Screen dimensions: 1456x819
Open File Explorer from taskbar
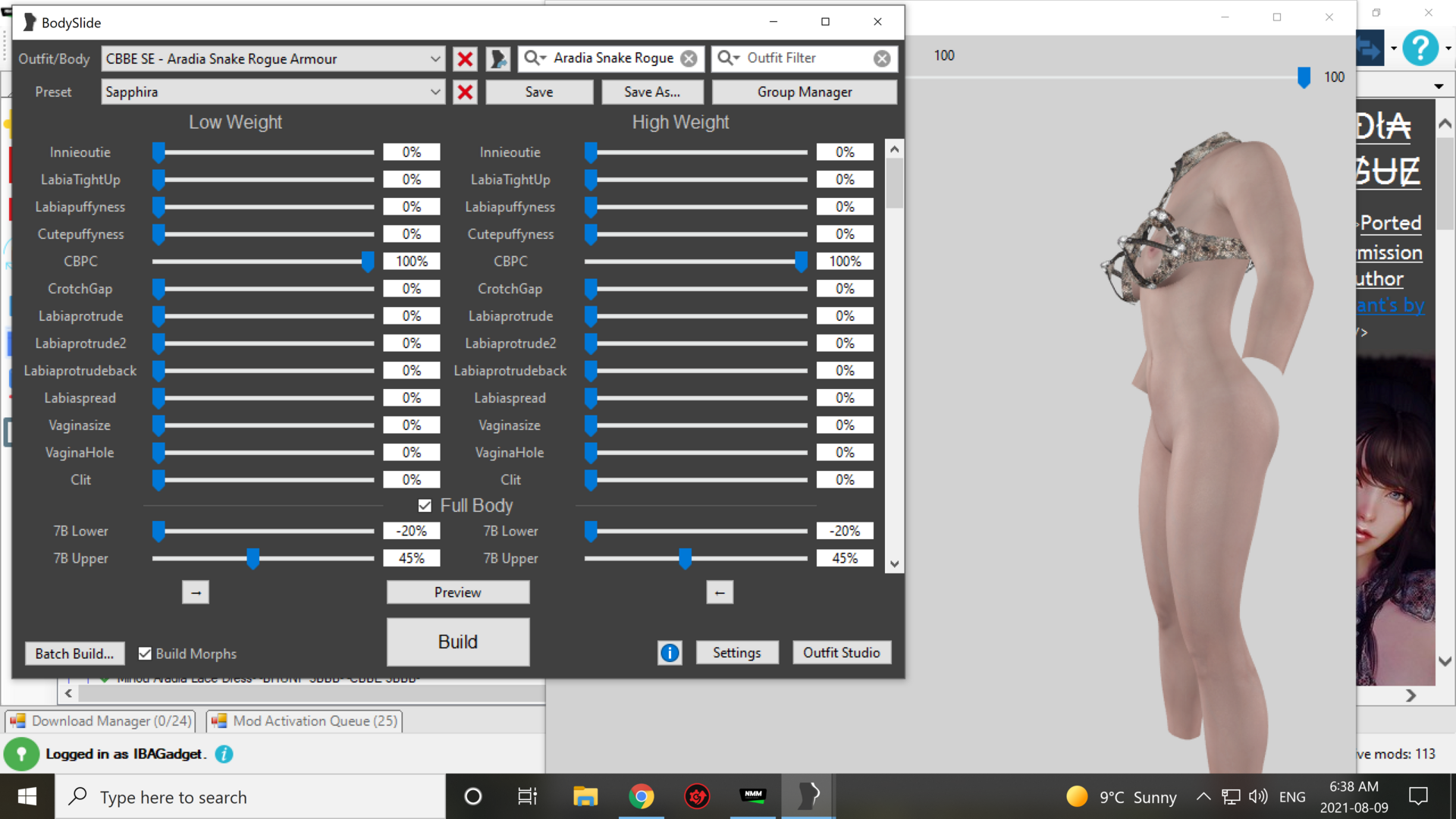point(585,796)
